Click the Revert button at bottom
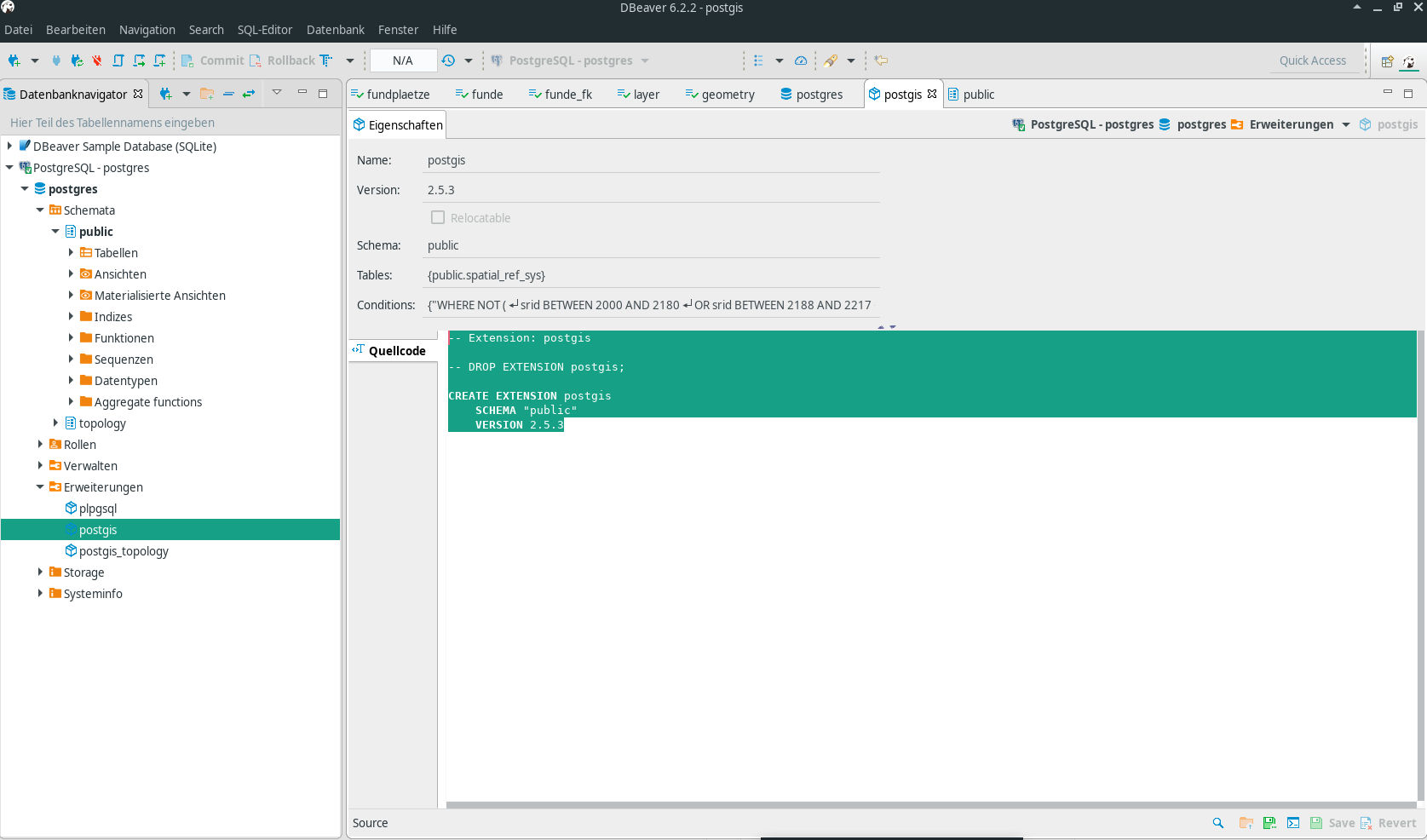The width and height of the screenshot is (1427, 840). (1388, 823)
